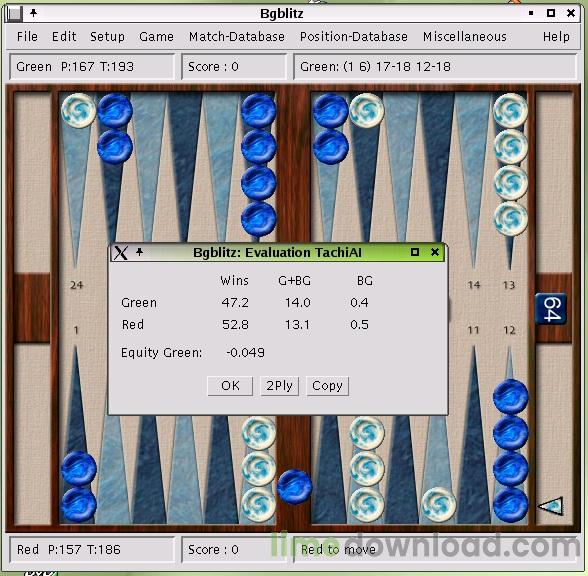Click the main window menu icon at top-left
This screenshot has width=588, height=576.
[14, 13]
